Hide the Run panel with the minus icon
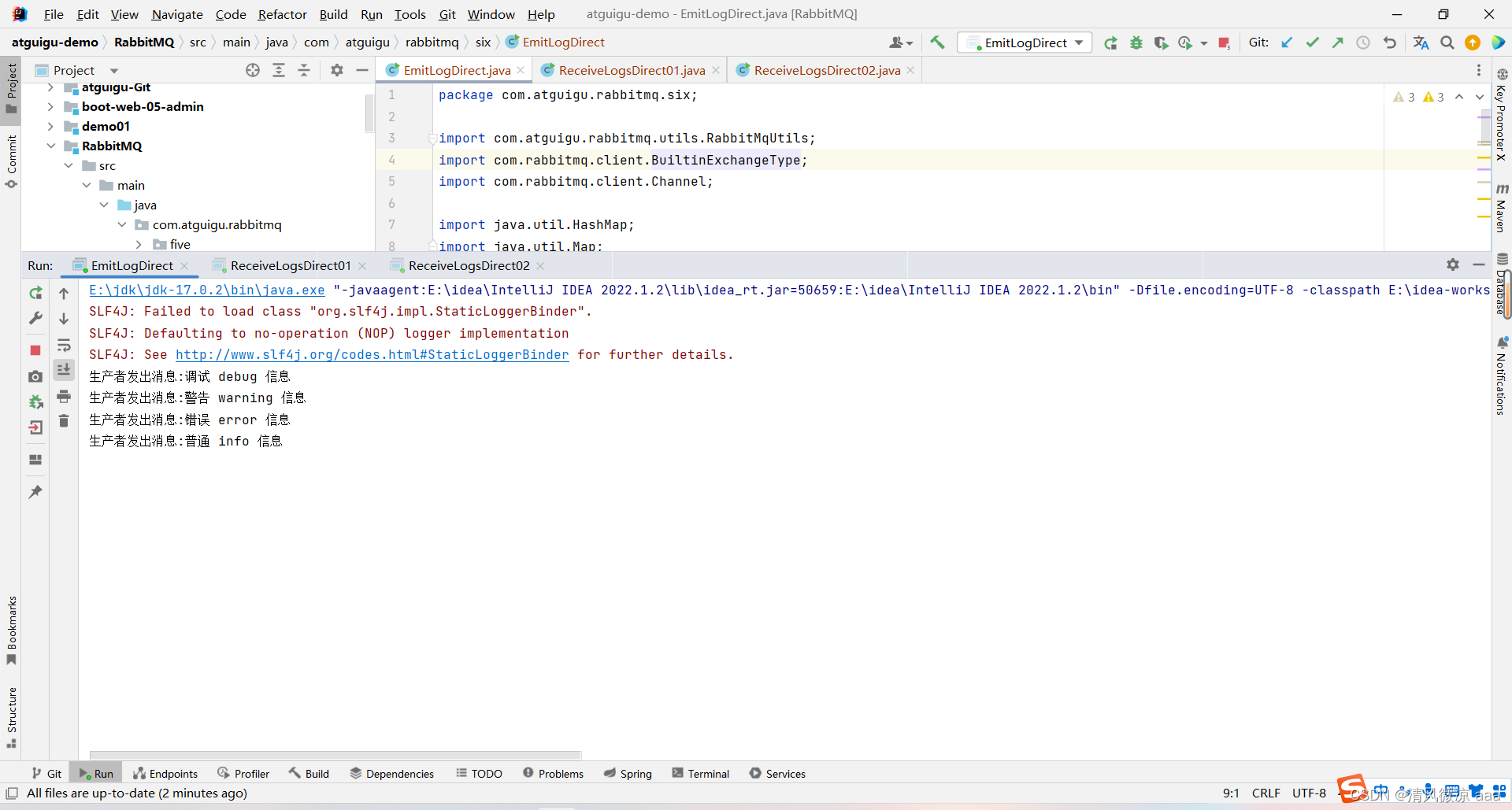 click(1479, 265)
